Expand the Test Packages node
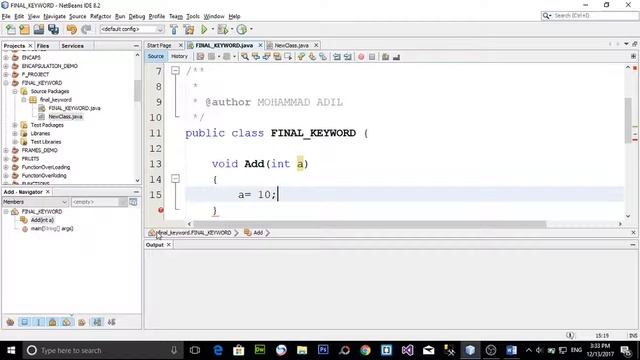 (x=15, y=125)
